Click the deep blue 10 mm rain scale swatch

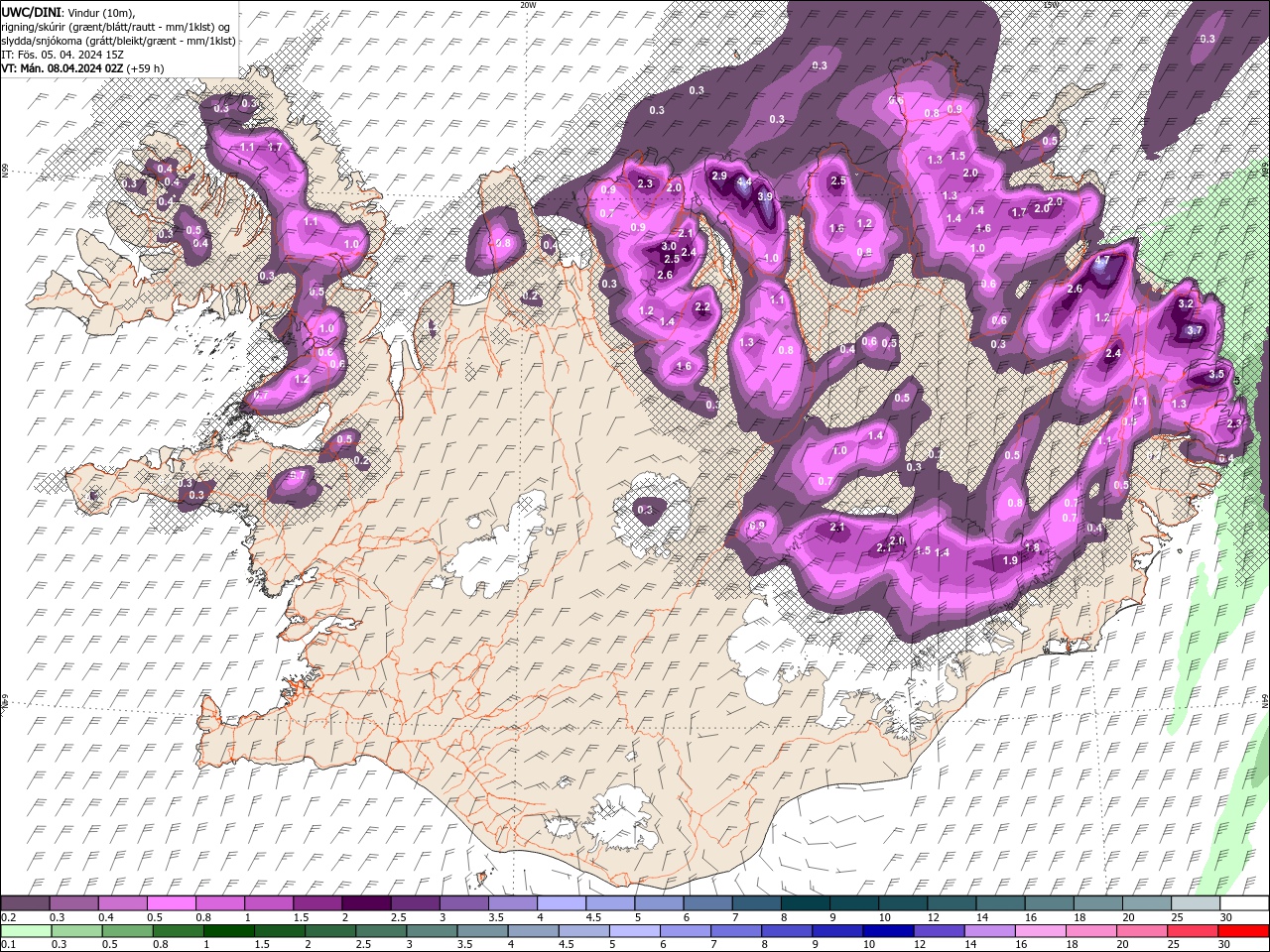coord(887,931)
